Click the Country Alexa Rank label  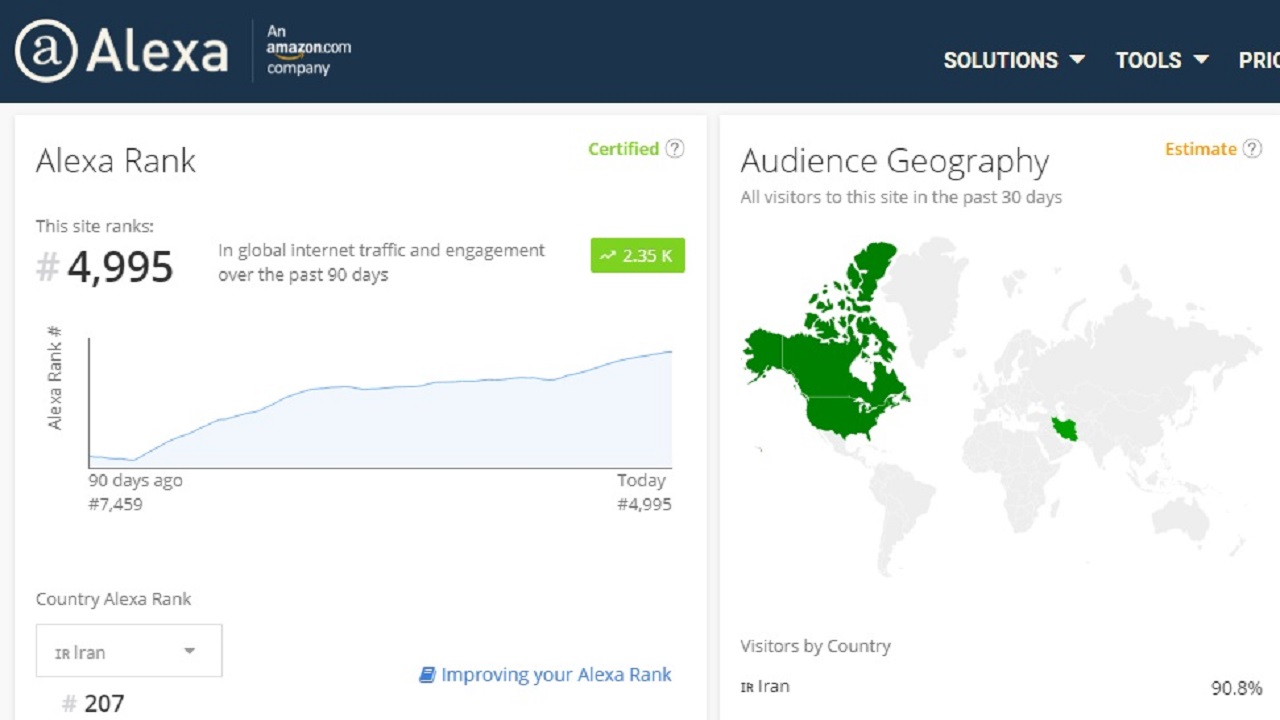pyautogui.click(x=113, y=599)
